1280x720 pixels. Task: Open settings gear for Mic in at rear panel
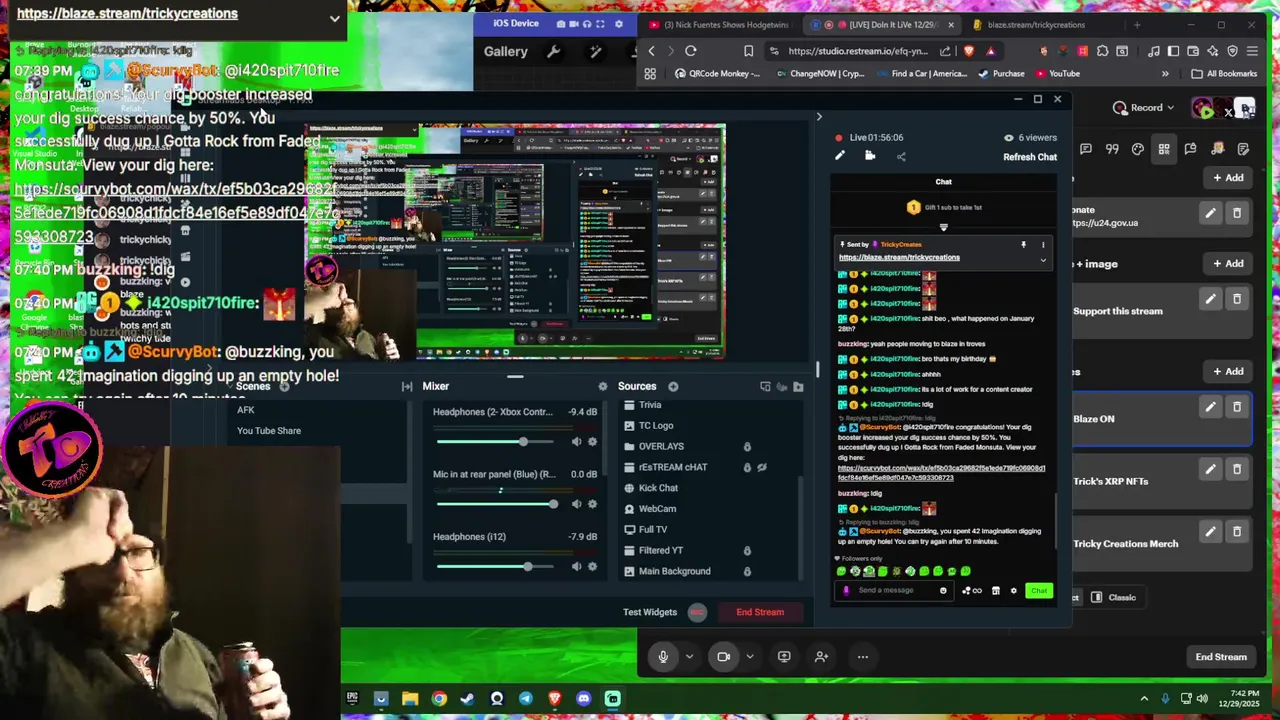click(592, 504)
